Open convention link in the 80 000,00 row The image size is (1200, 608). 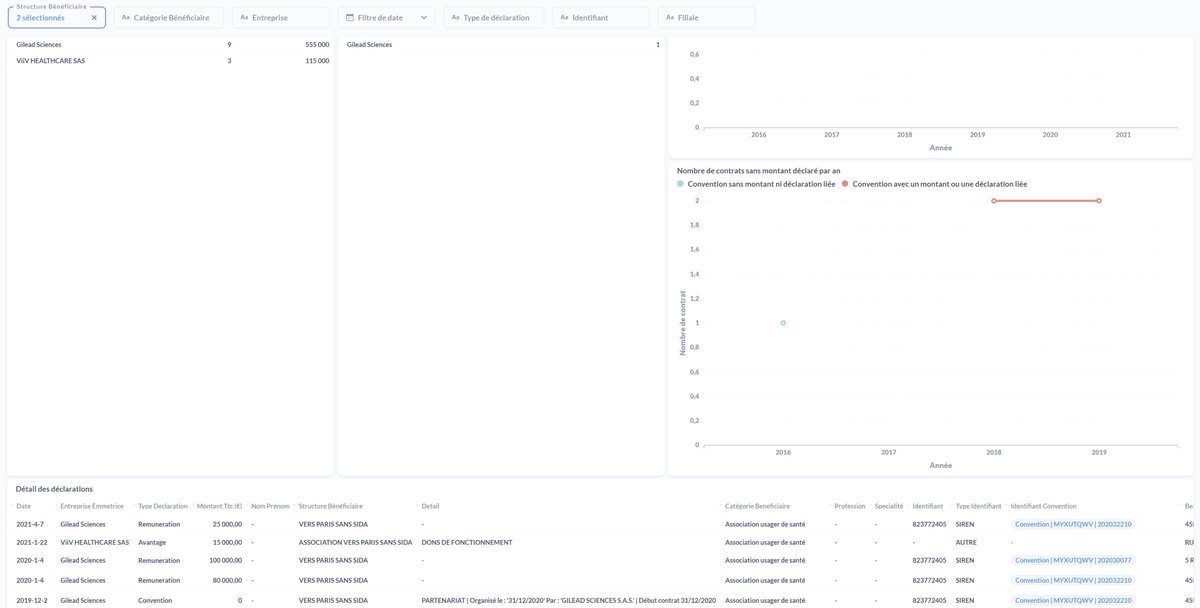point(1073,580)
